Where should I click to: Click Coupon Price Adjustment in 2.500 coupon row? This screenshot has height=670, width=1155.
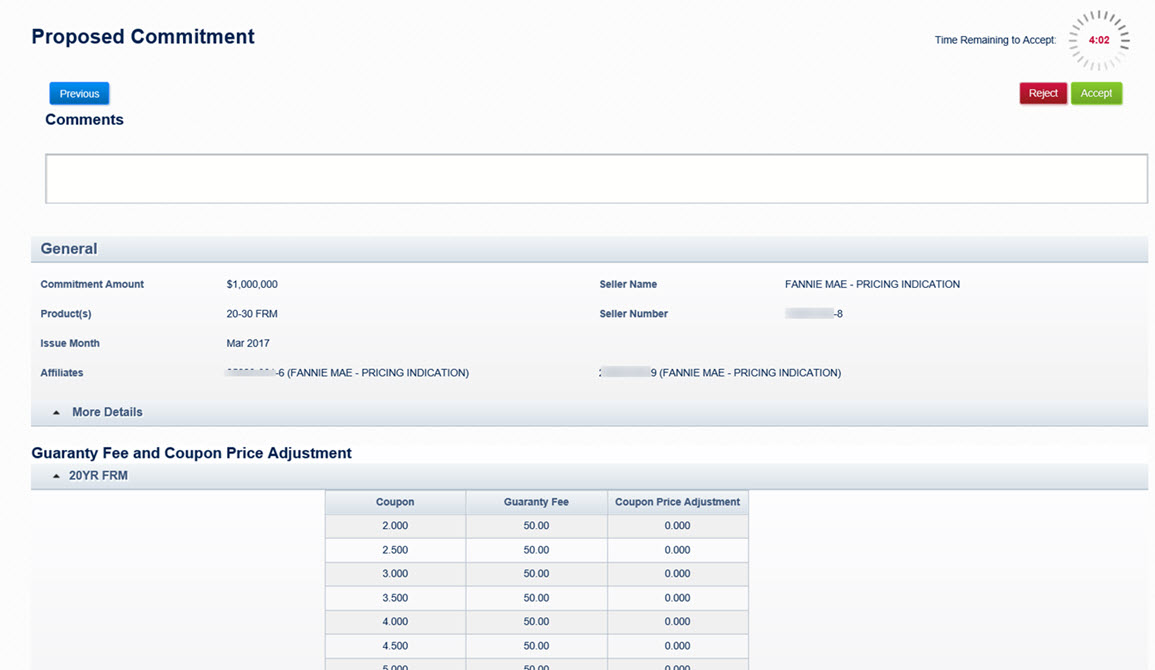[x=677, y=550]
